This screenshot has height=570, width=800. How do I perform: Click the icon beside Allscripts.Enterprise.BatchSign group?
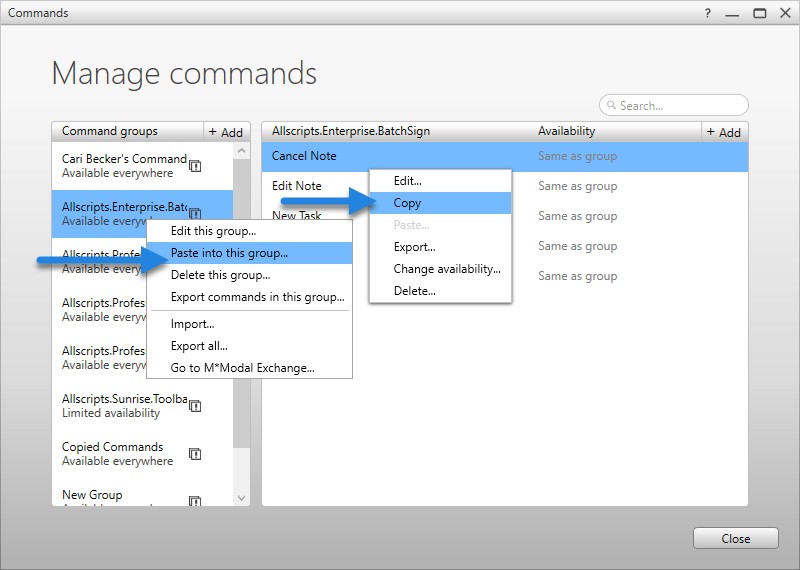tap(196, 213)
